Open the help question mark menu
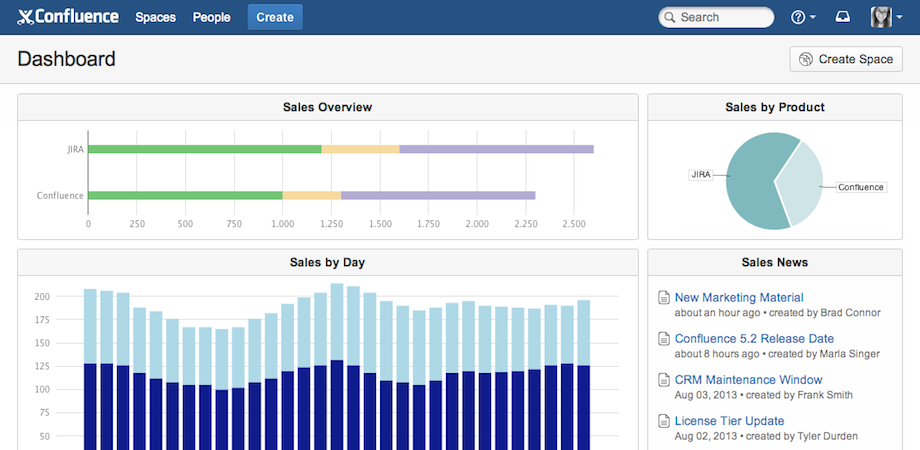 click(x=799, y=17)
